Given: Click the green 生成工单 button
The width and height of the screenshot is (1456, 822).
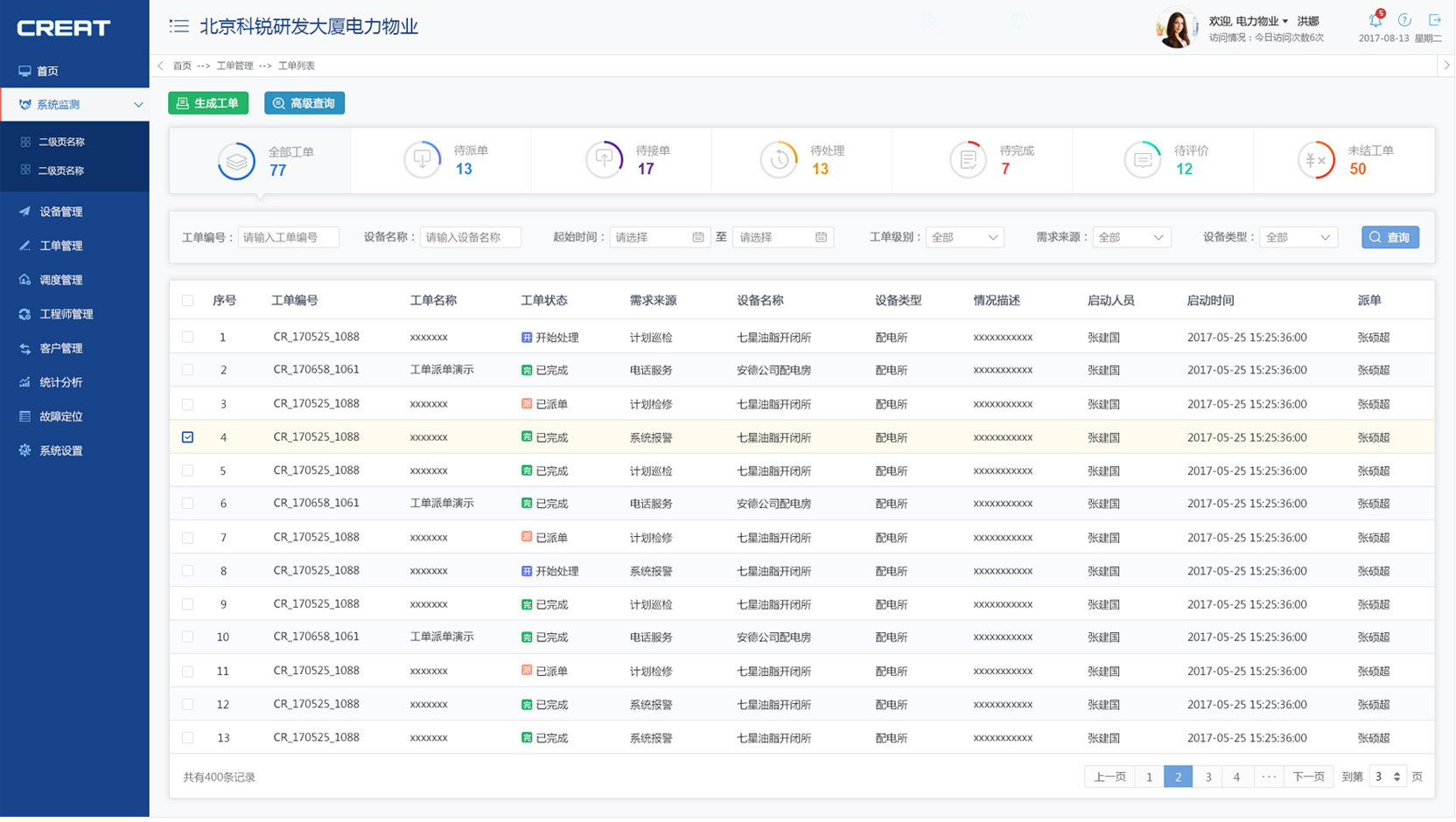Looking at the screenshot, I should (x=208, y=103).
